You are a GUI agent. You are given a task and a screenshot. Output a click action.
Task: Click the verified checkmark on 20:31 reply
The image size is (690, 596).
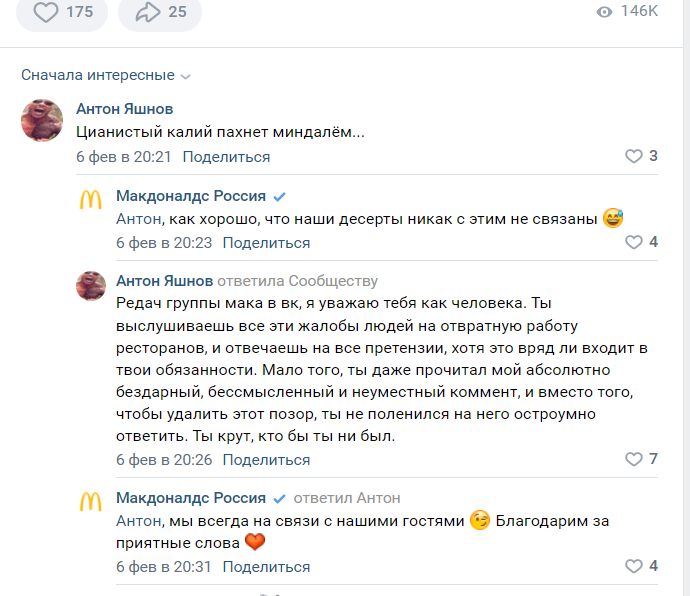click(x=280, y=498)
